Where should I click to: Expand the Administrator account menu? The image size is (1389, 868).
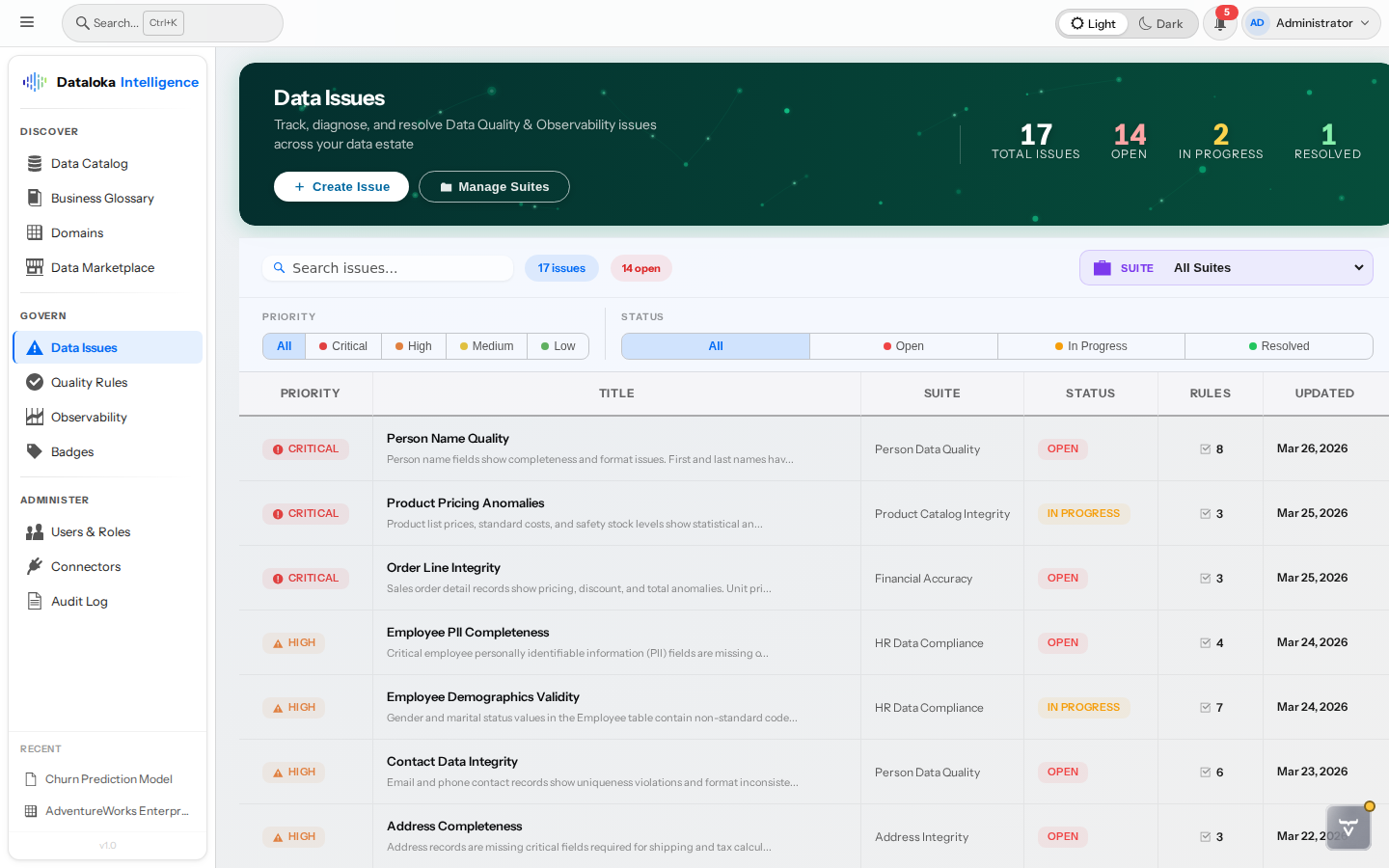pyautogui.click(x=1312, y=22)
